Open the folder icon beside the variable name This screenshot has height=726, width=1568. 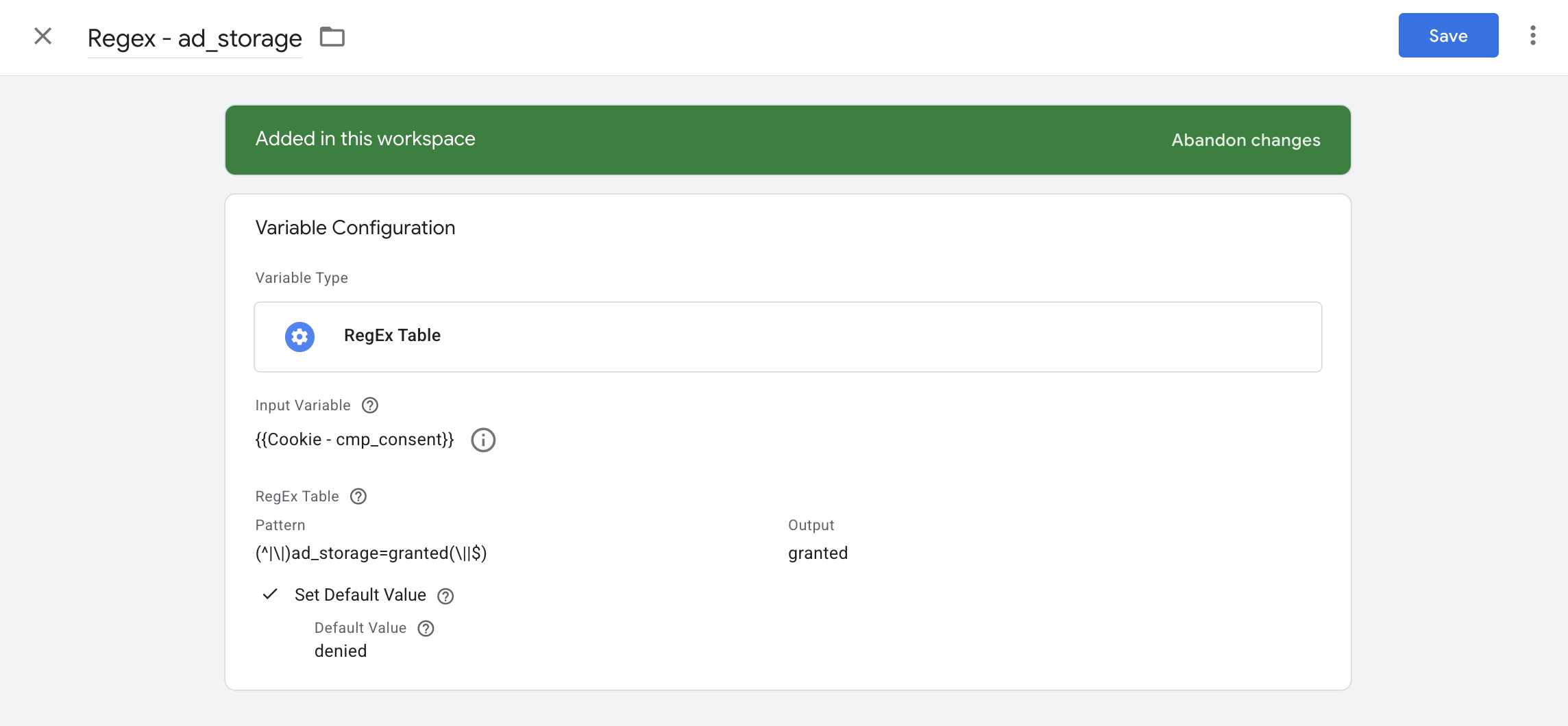(x=332, y=38)
